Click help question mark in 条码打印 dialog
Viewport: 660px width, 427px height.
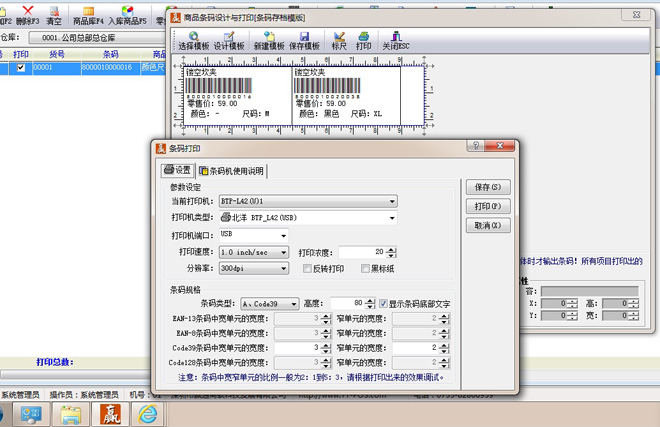pos(476,146)
